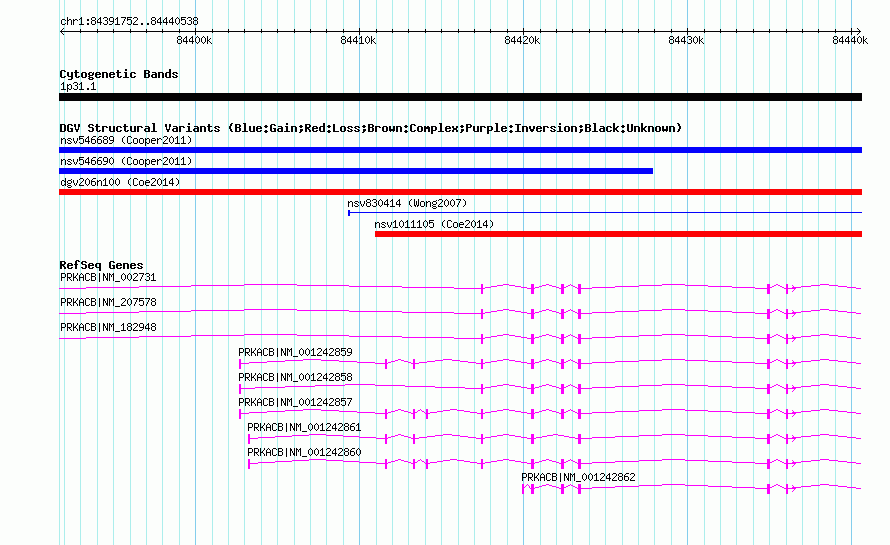The width and height of the screenshot is (890, 545).
Task: Click the black 1p31.1 cytogenetic band bar
Action: tap(460, 97)
